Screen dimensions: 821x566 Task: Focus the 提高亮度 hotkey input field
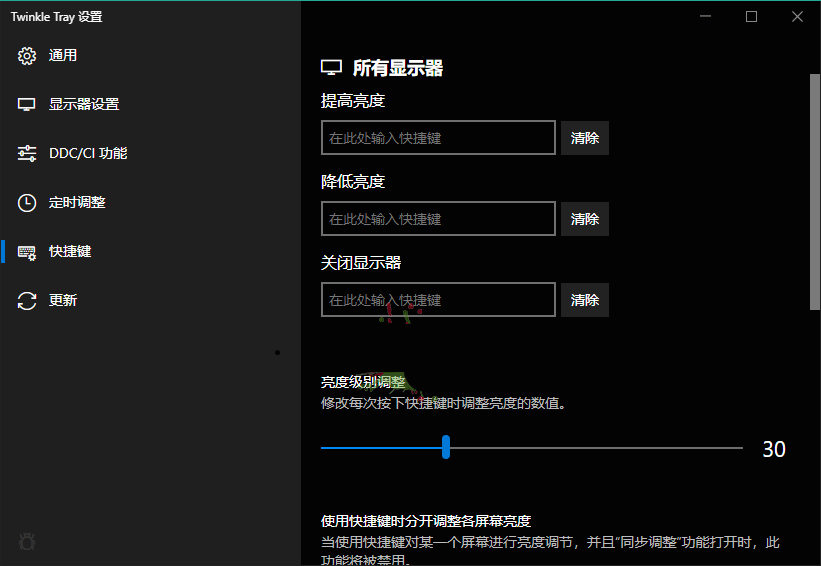(x=438, y=138)
